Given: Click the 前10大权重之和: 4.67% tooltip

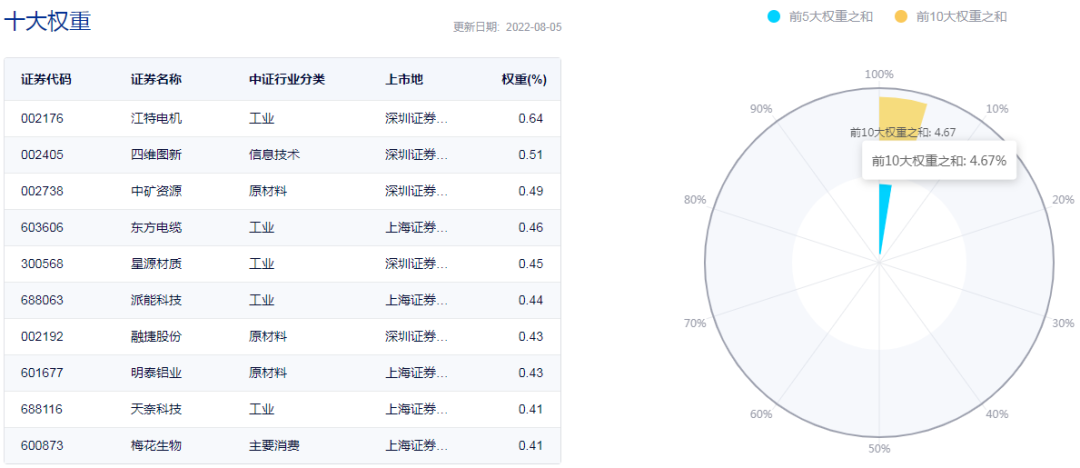Looking at the screenshot, I should click(x=939, y=161).
